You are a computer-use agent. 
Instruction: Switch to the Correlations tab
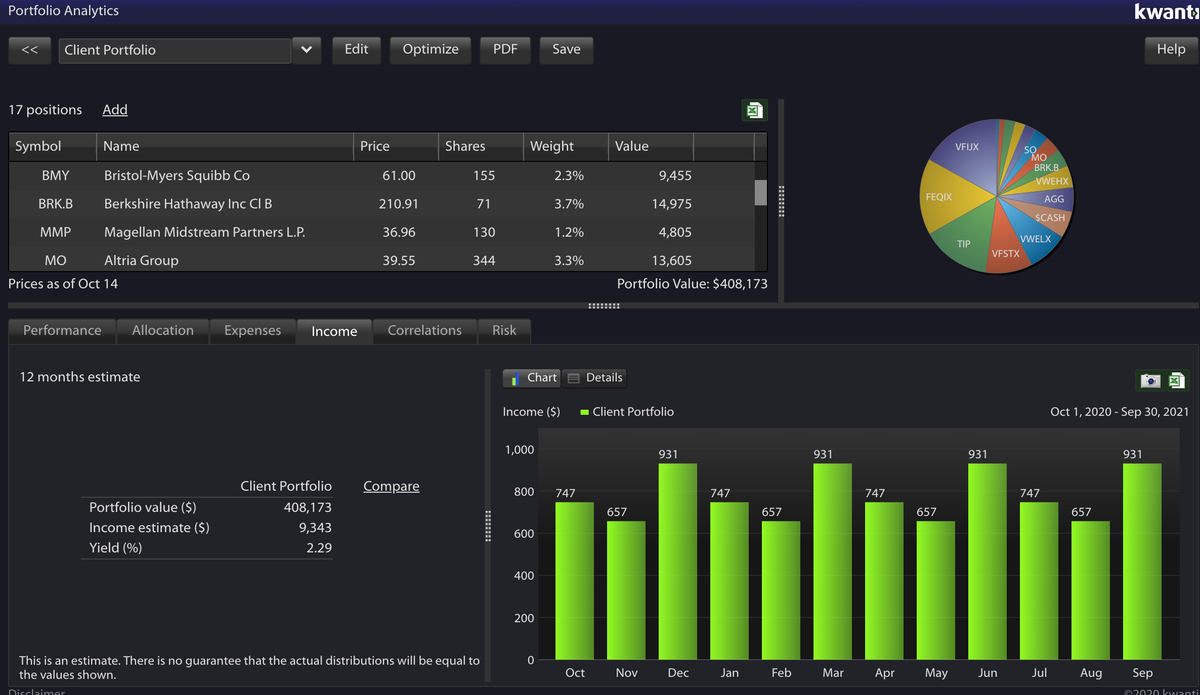click(x=425, y=330)
